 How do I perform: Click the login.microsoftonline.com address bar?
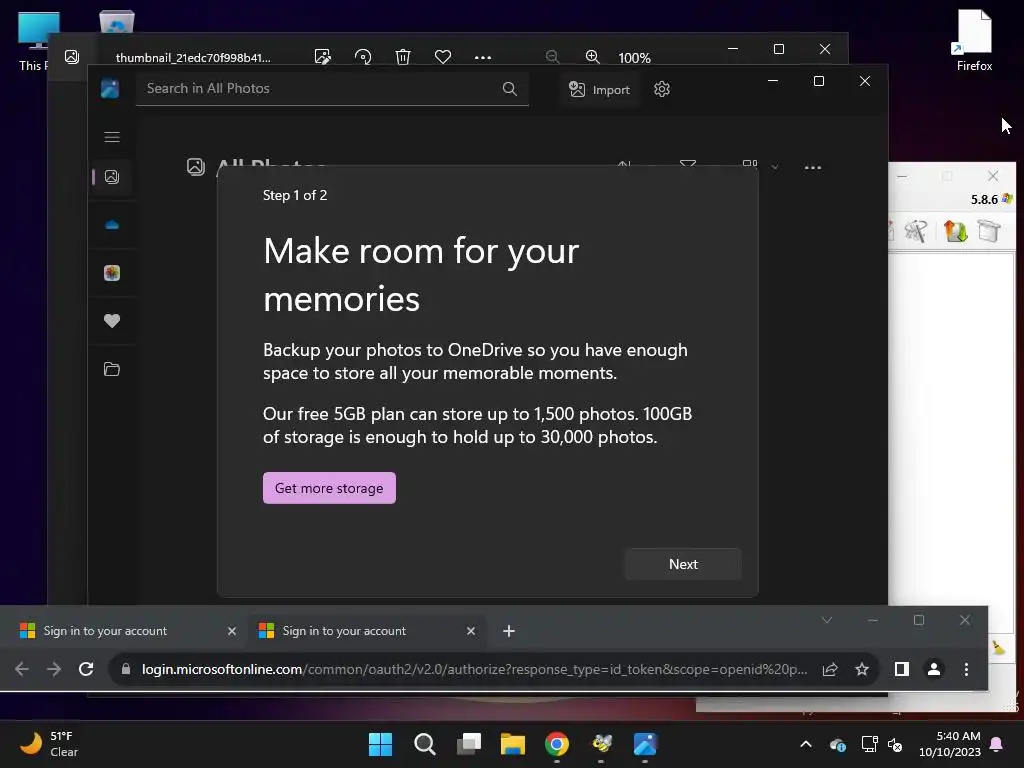point(474,669)
